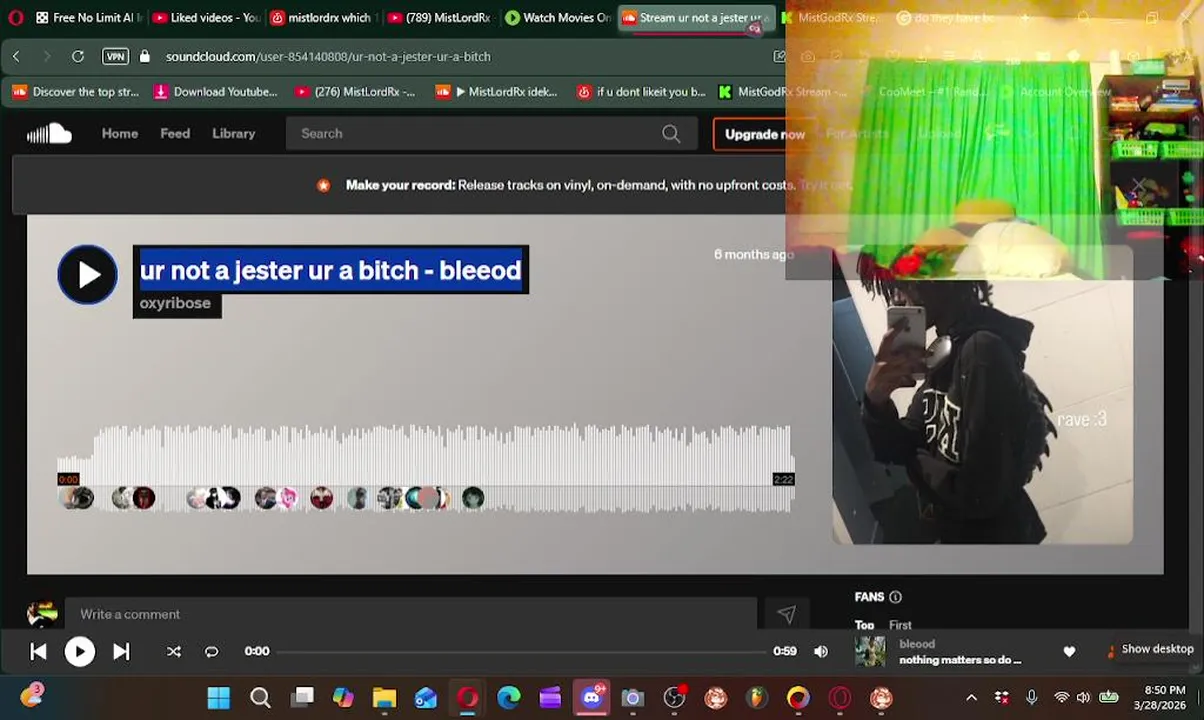Click the bleood artist name in player
The width and height of the screenshot is (1204, 720).
(917, 644)
